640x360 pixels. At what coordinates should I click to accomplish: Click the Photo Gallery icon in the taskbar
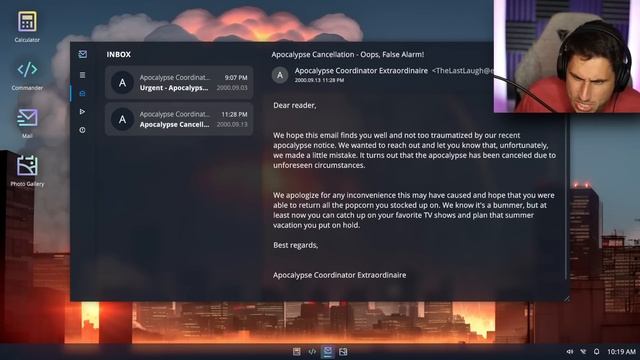tap(343, 352)
